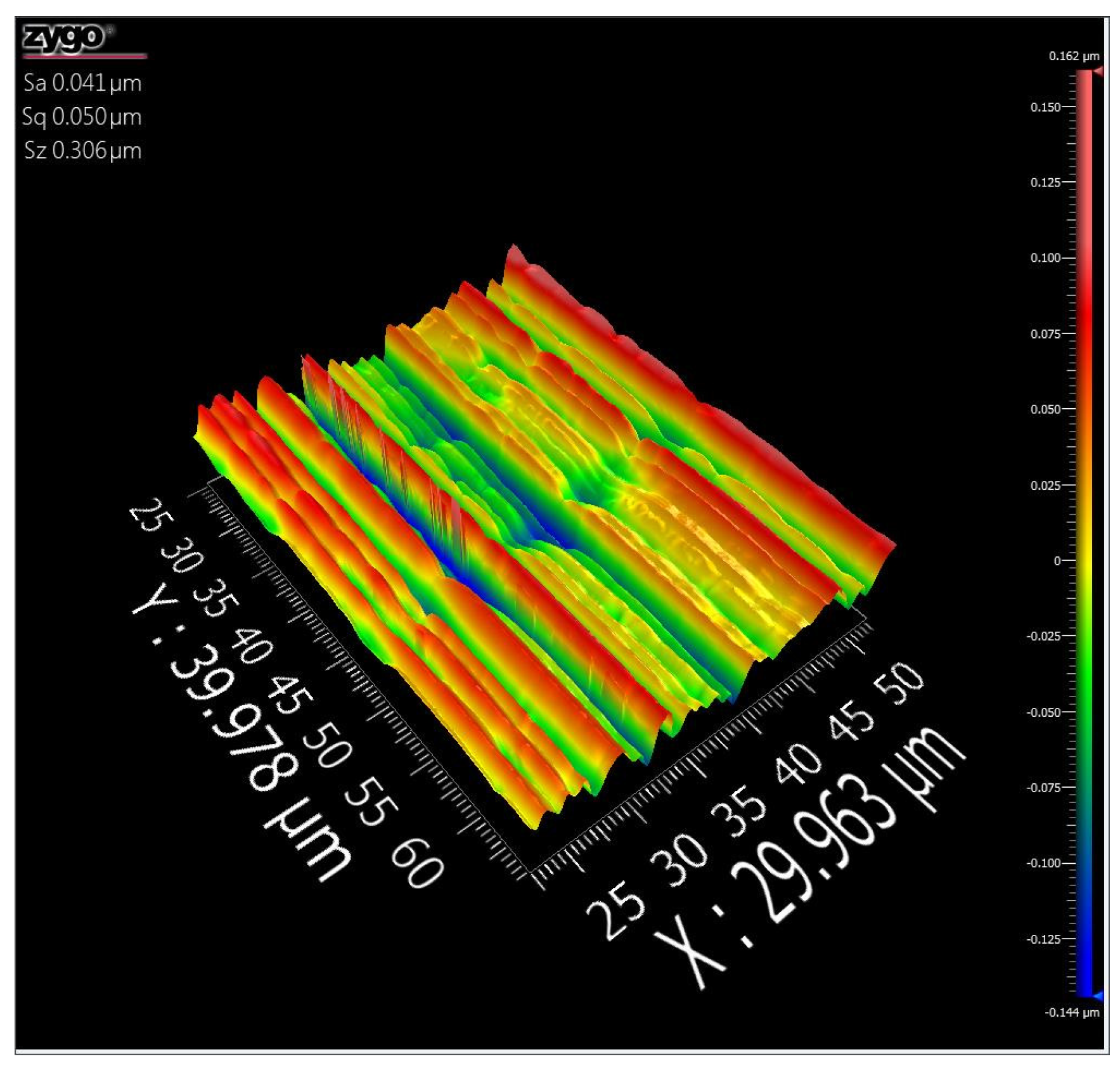Viewport: 1120px width, 1066px height.
Task: Click the Sq 0.050 µm roughness readout
Action: tap(82, 117)
